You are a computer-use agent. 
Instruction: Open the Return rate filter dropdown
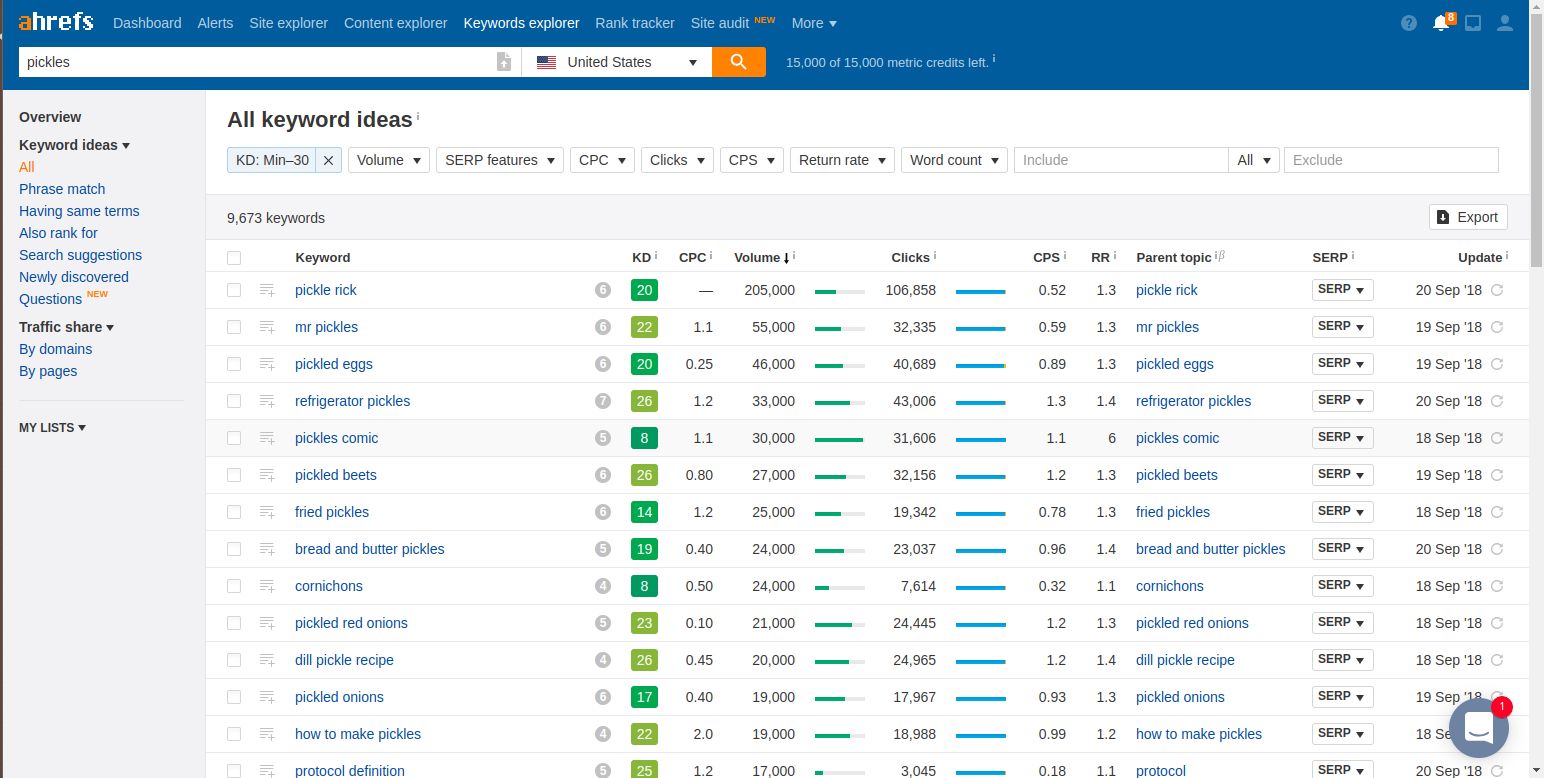842,160
